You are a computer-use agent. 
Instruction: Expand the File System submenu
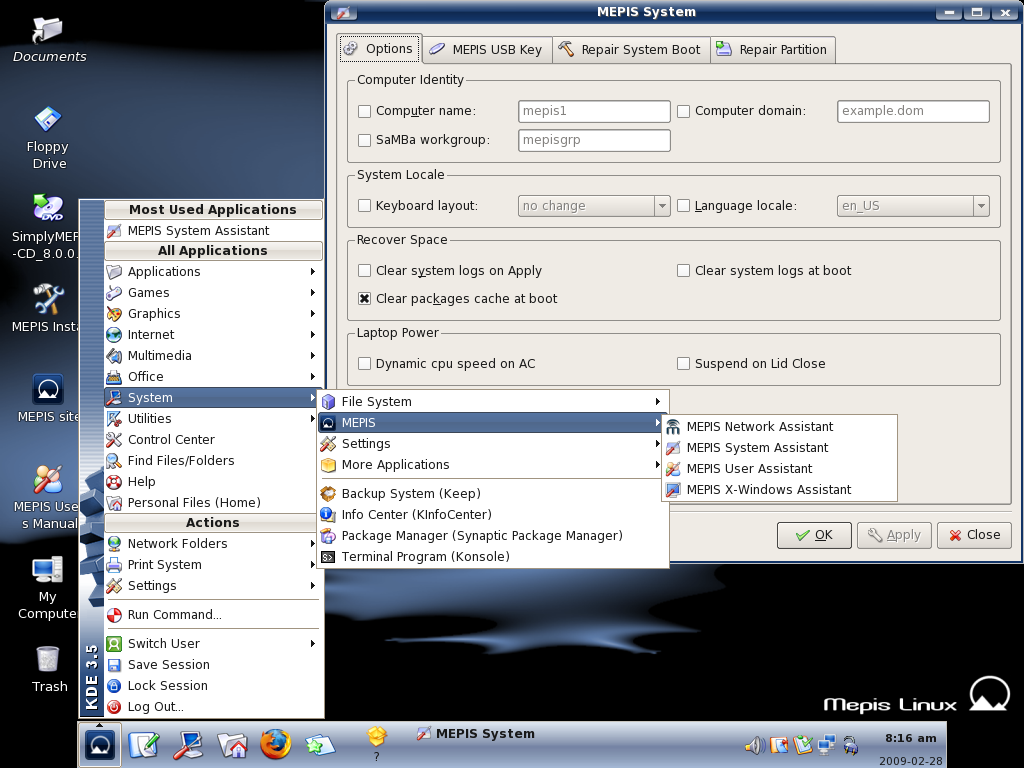pos(492,402)
